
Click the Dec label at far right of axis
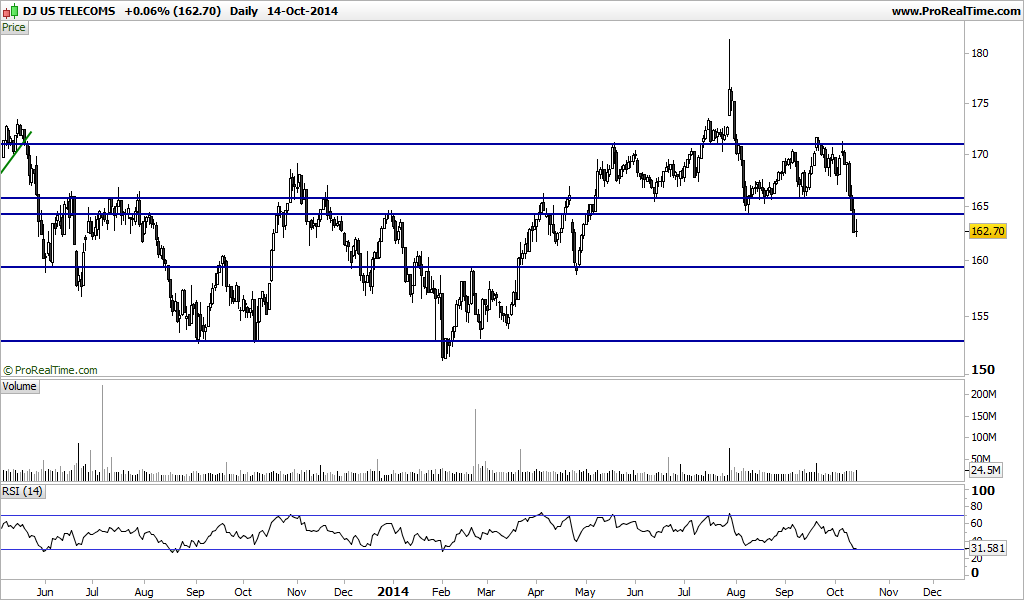pos(933,592)
